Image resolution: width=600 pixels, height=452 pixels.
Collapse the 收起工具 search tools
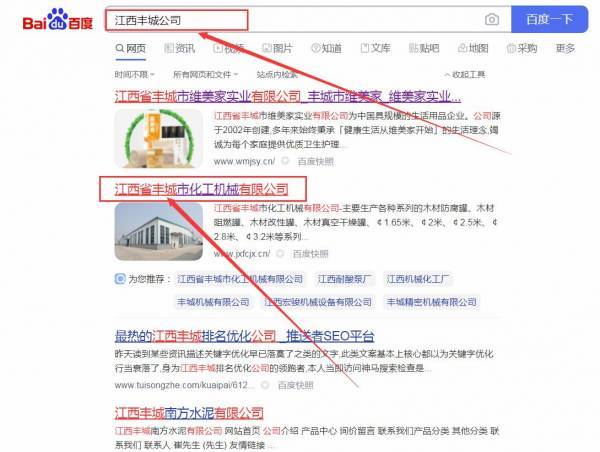pos(465,74)
